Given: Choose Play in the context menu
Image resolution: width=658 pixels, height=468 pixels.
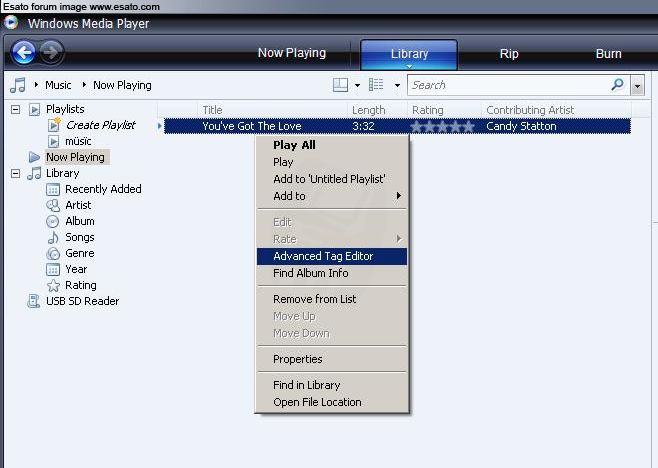Looking at the screenshot, I should click(332, 162).
